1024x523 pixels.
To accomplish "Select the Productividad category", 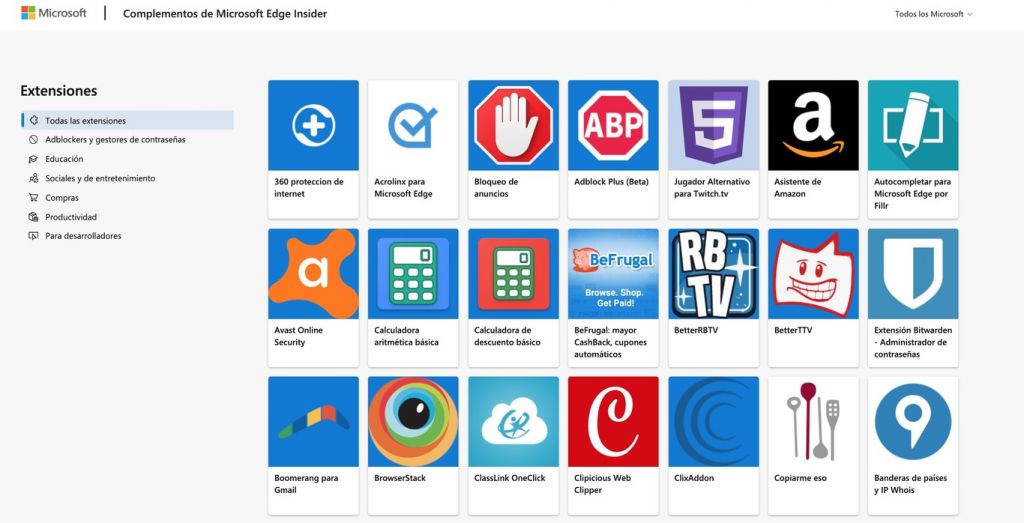I will [x=71, y=217].
